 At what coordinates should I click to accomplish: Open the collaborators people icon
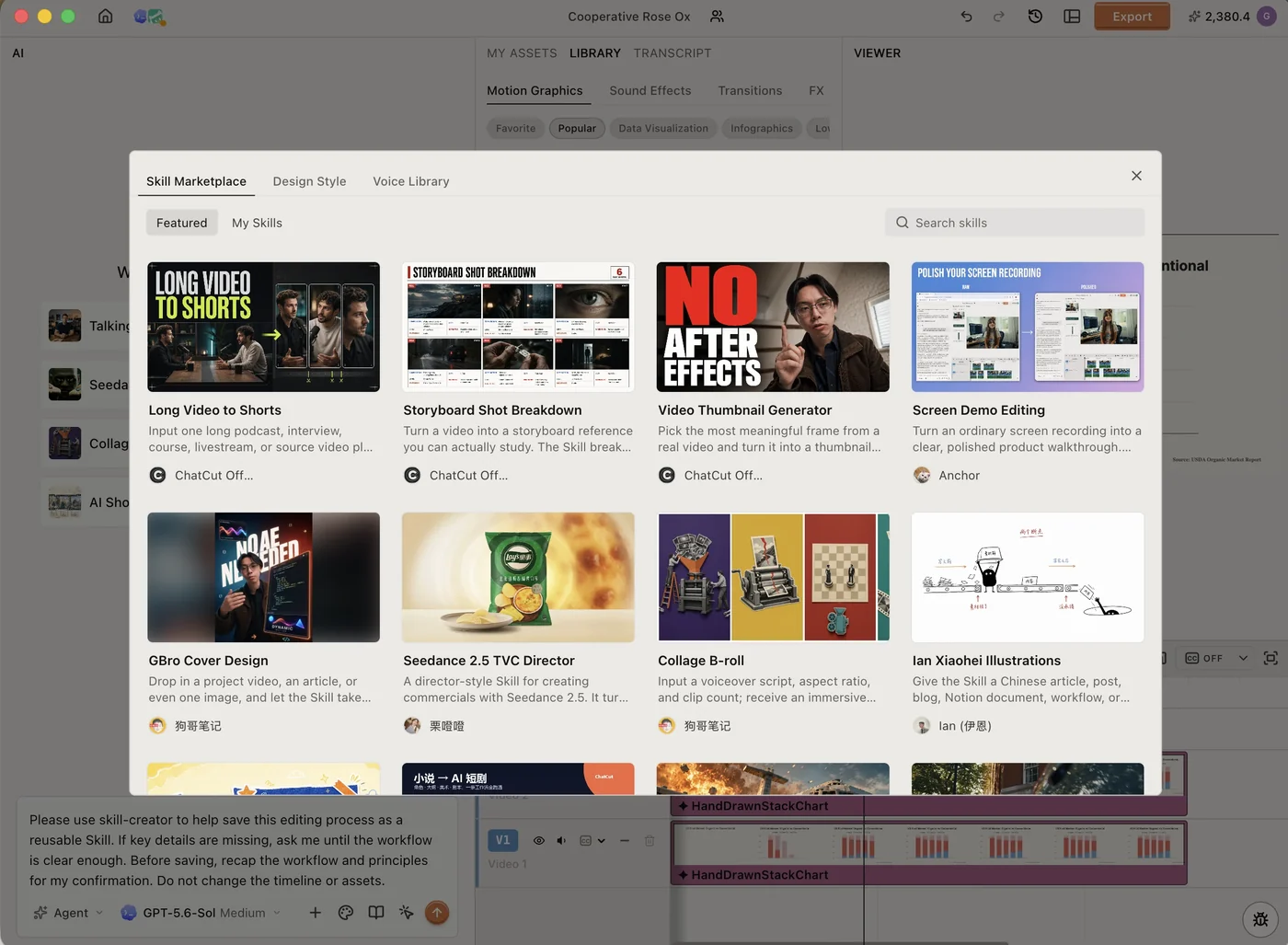coord(717,17)
